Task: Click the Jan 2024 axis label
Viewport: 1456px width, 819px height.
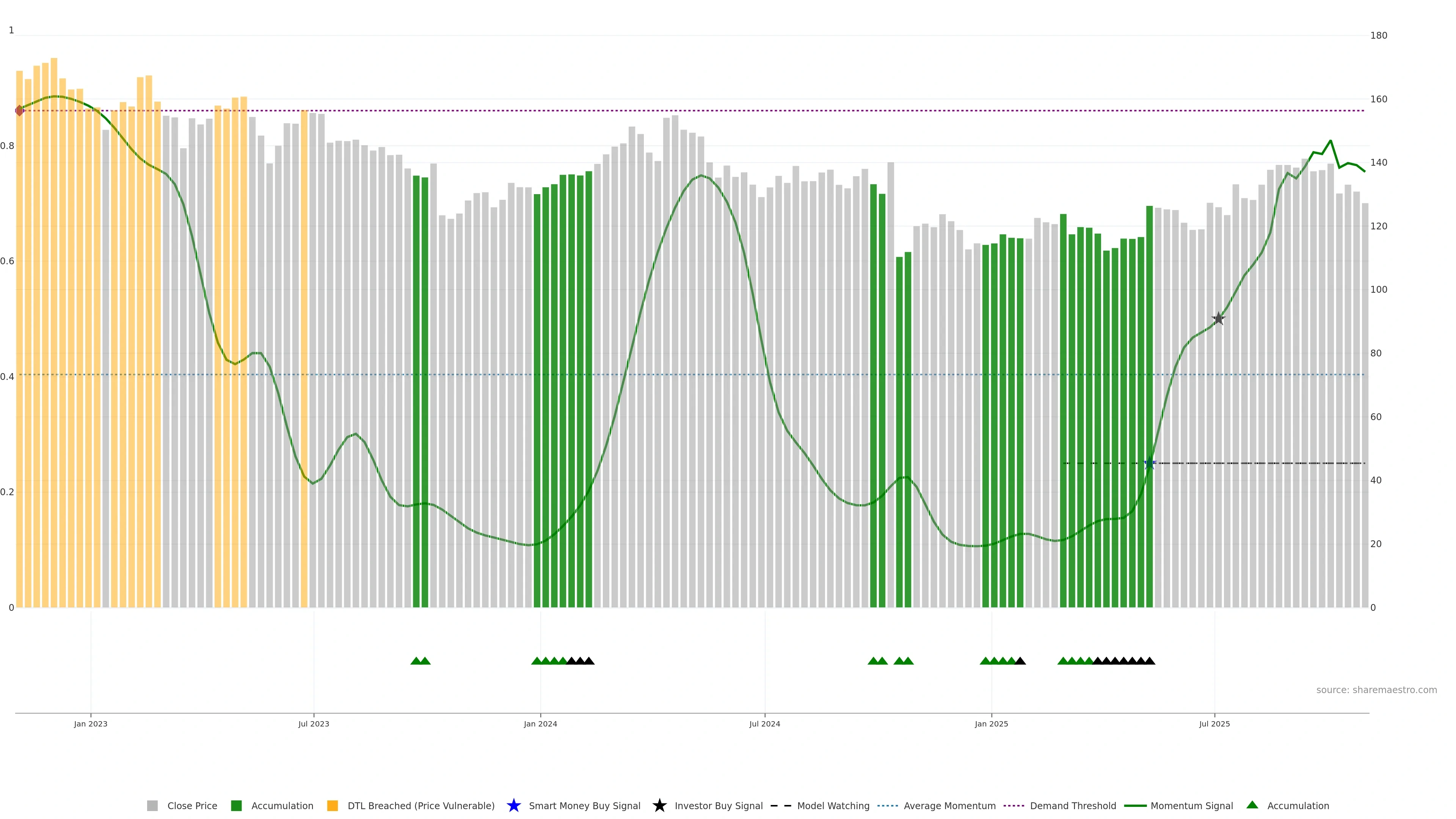Action: coord(540,723)
